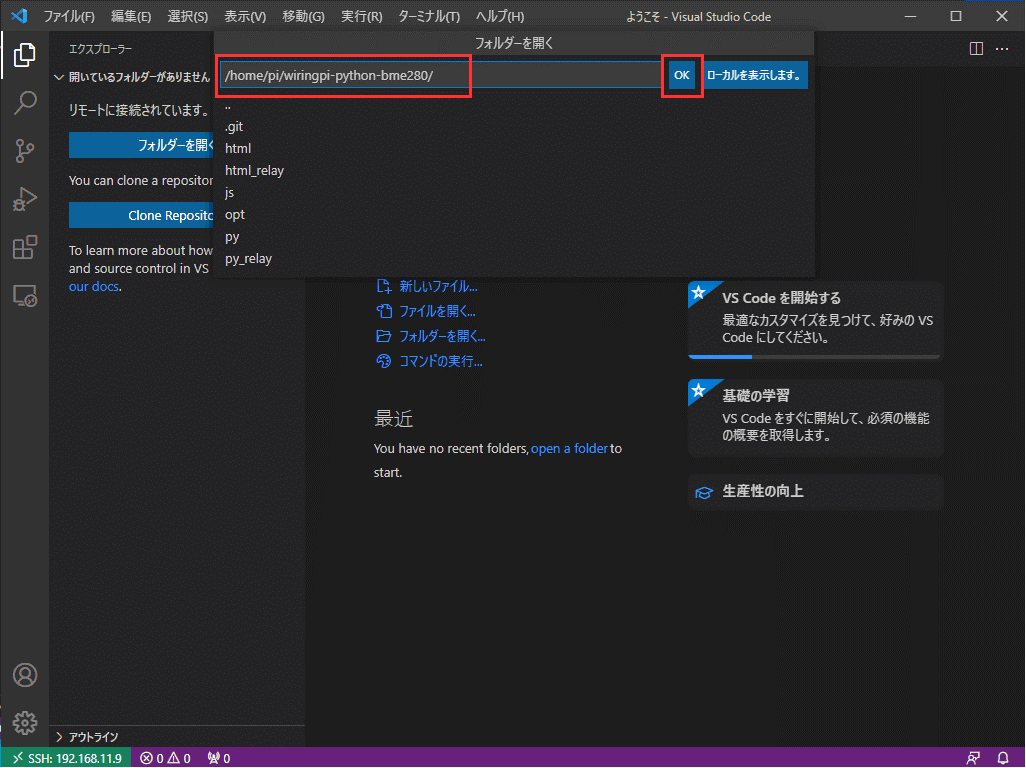The height and width of the screenshot is (768, 1026).
Task: Open the notifications bell icon
Action: pos(1002,758)
